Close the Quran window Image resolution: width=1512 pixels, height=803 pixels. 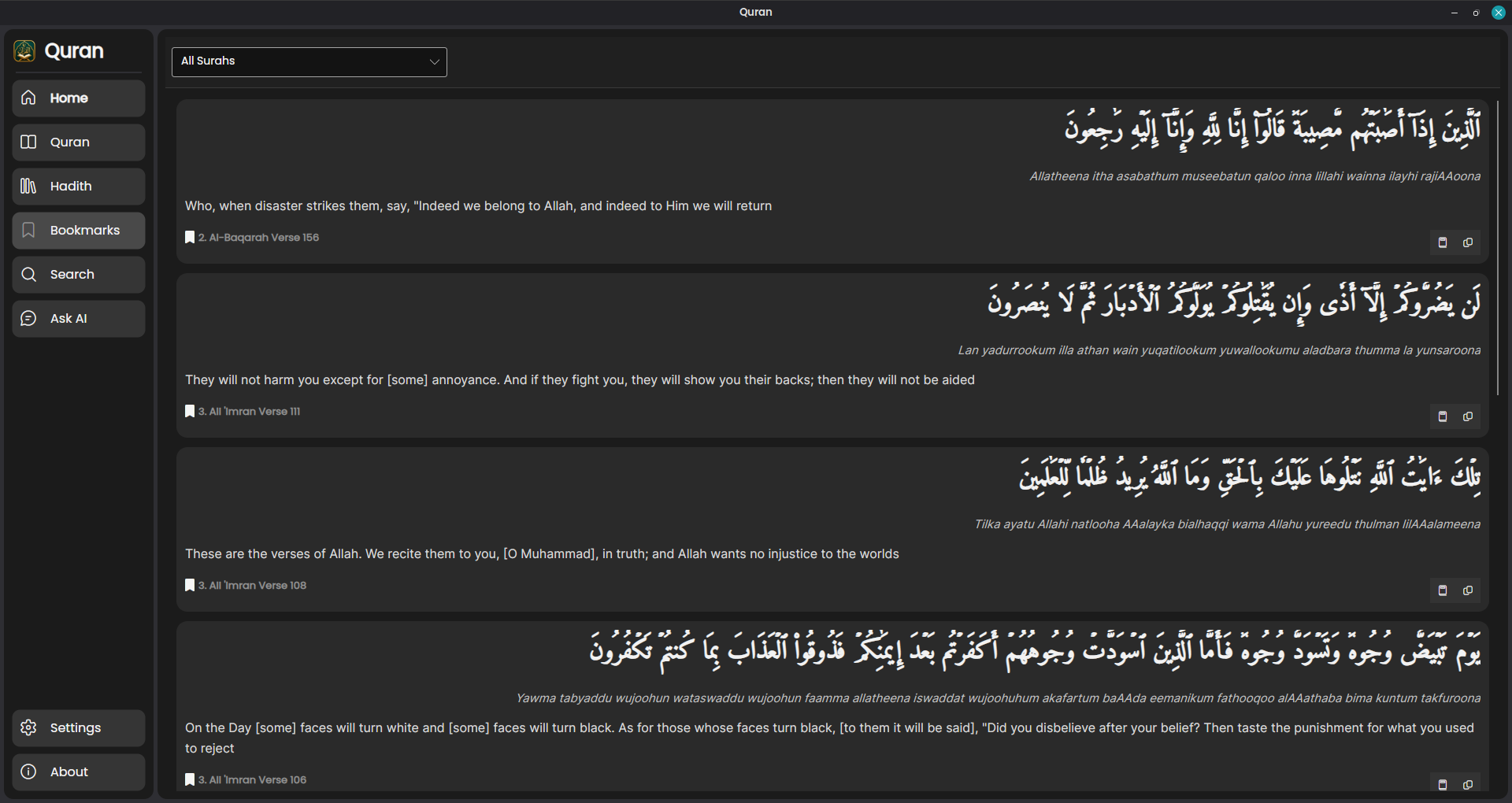click(1498, 13)
